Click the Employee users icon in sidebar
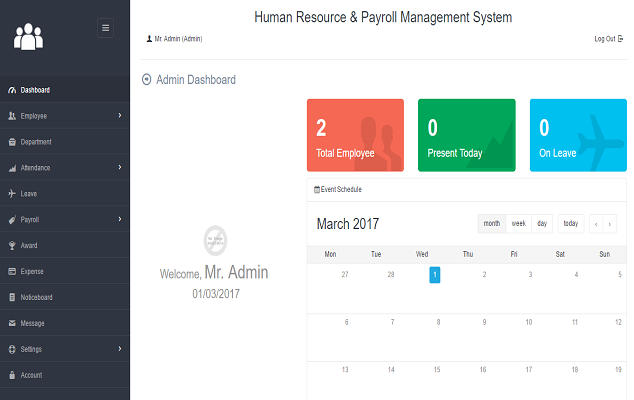The width and height of the screenshot is (634, 400). (x=12, y=116)
